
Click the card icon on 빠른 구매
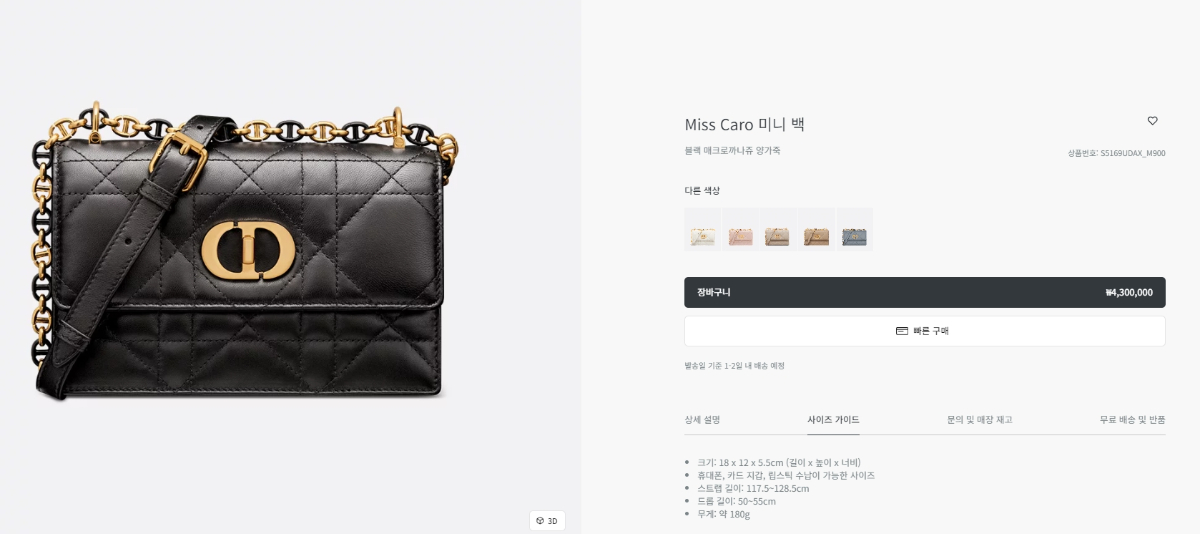pos(902,331)
